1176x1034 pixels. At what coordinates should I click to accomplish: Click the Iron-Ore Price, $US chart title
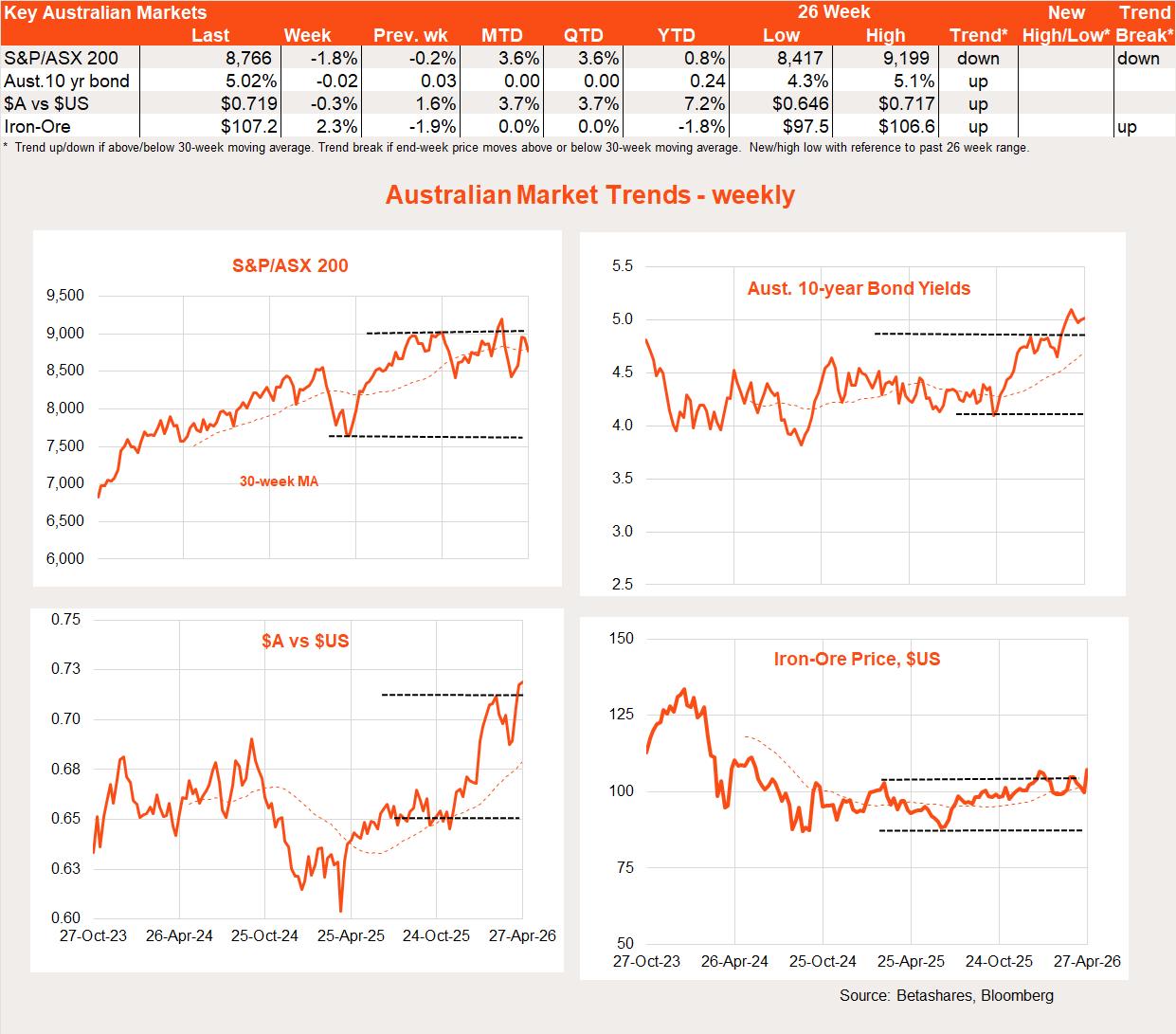click(857, 659)
